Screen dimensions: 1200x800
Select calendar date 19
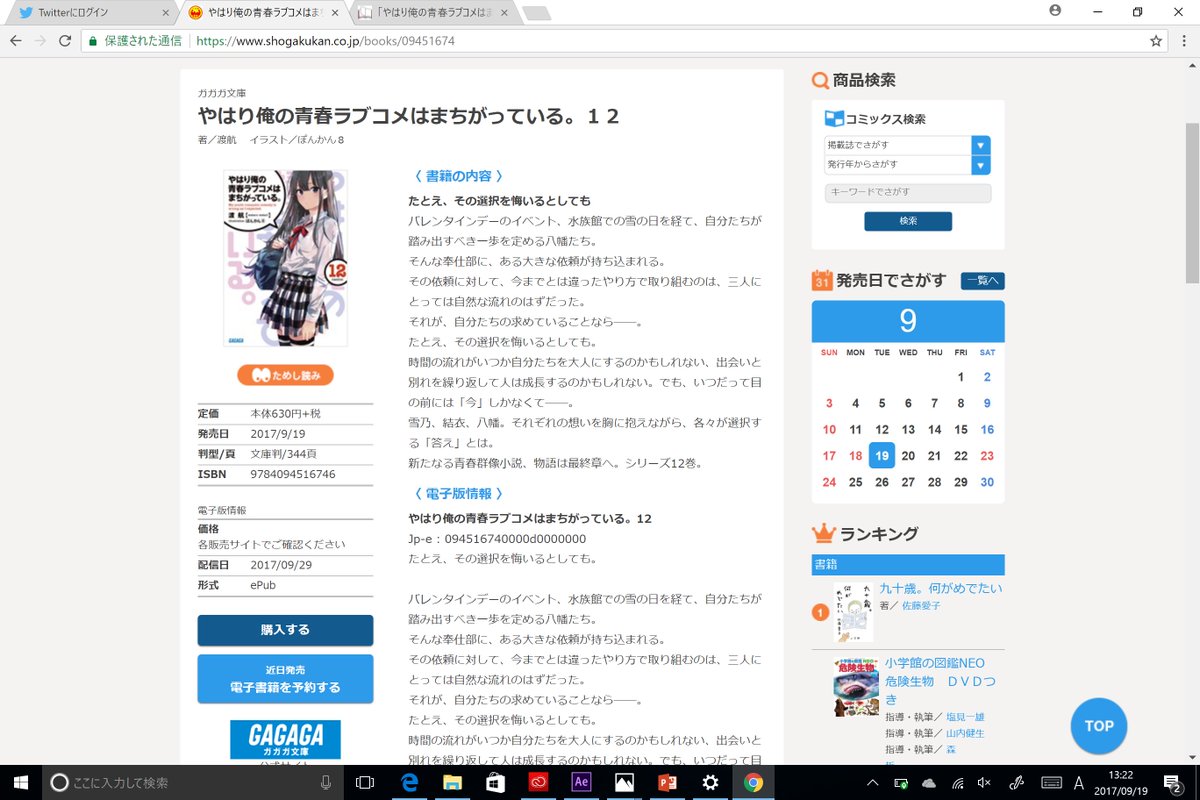pos(882,456)
